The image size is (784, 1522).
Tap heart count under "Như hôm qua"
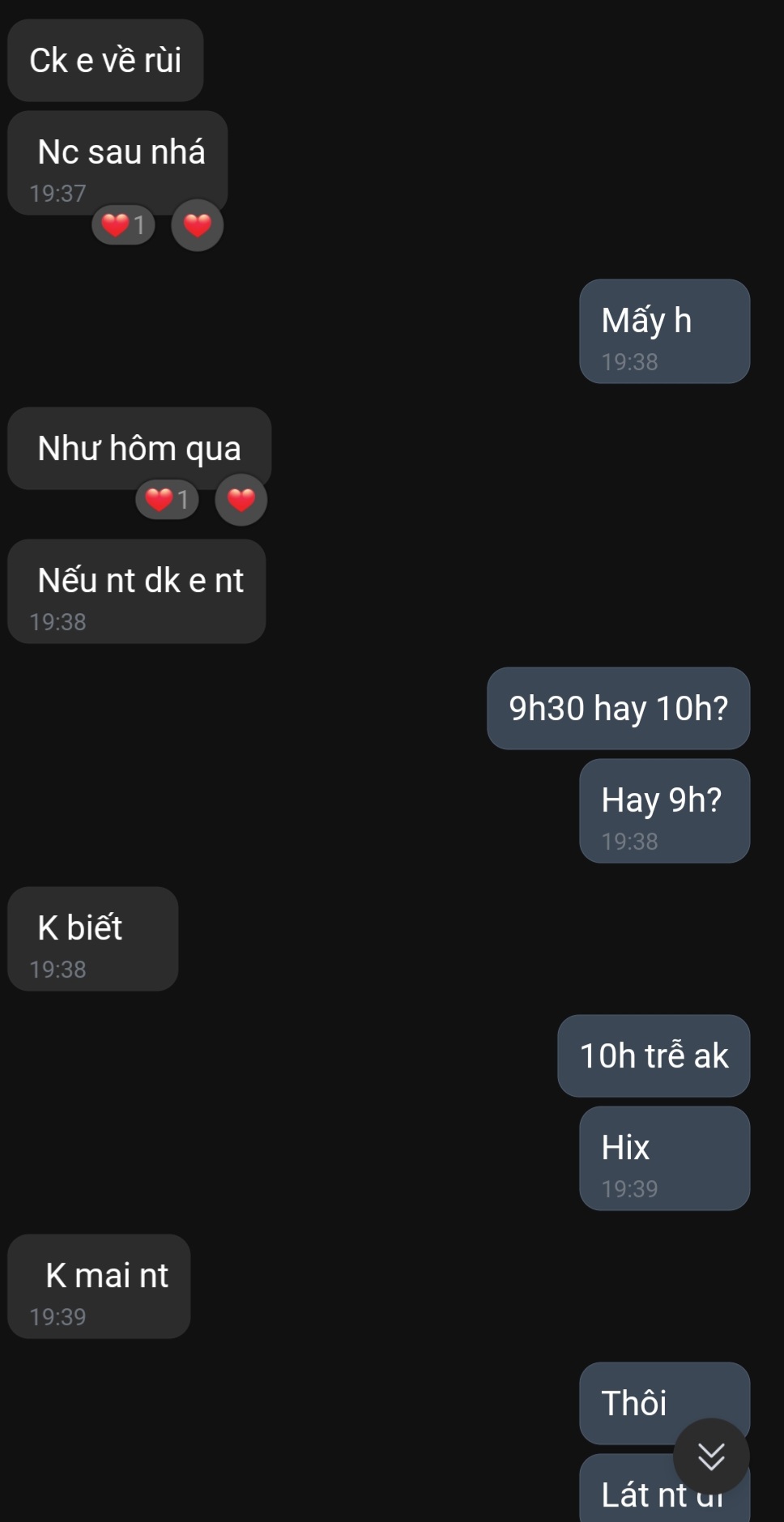click(x=167, y=500)
